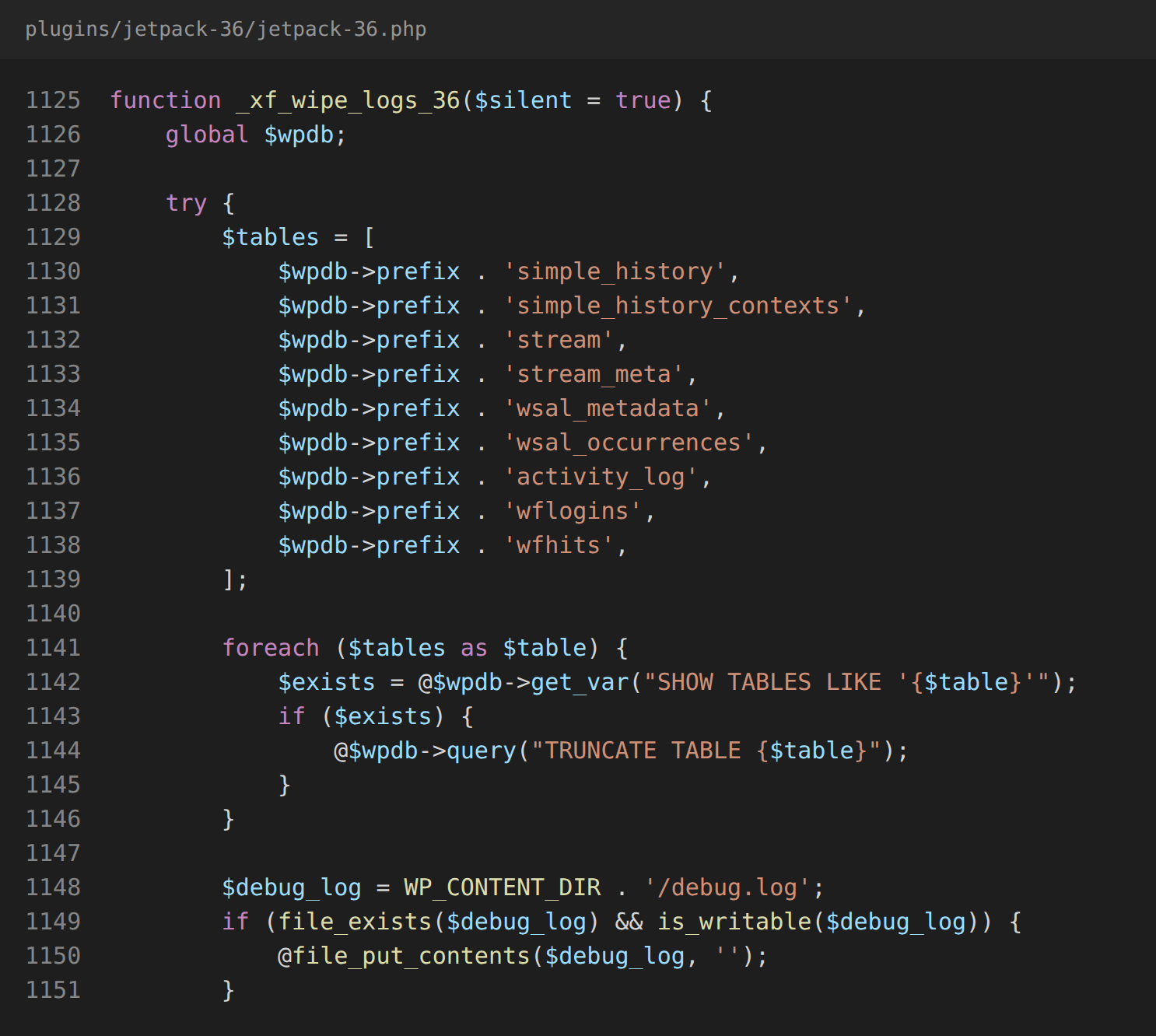Click line number 1145 in the gutter
The image size is (1156, 1036).
pos(53,785)
